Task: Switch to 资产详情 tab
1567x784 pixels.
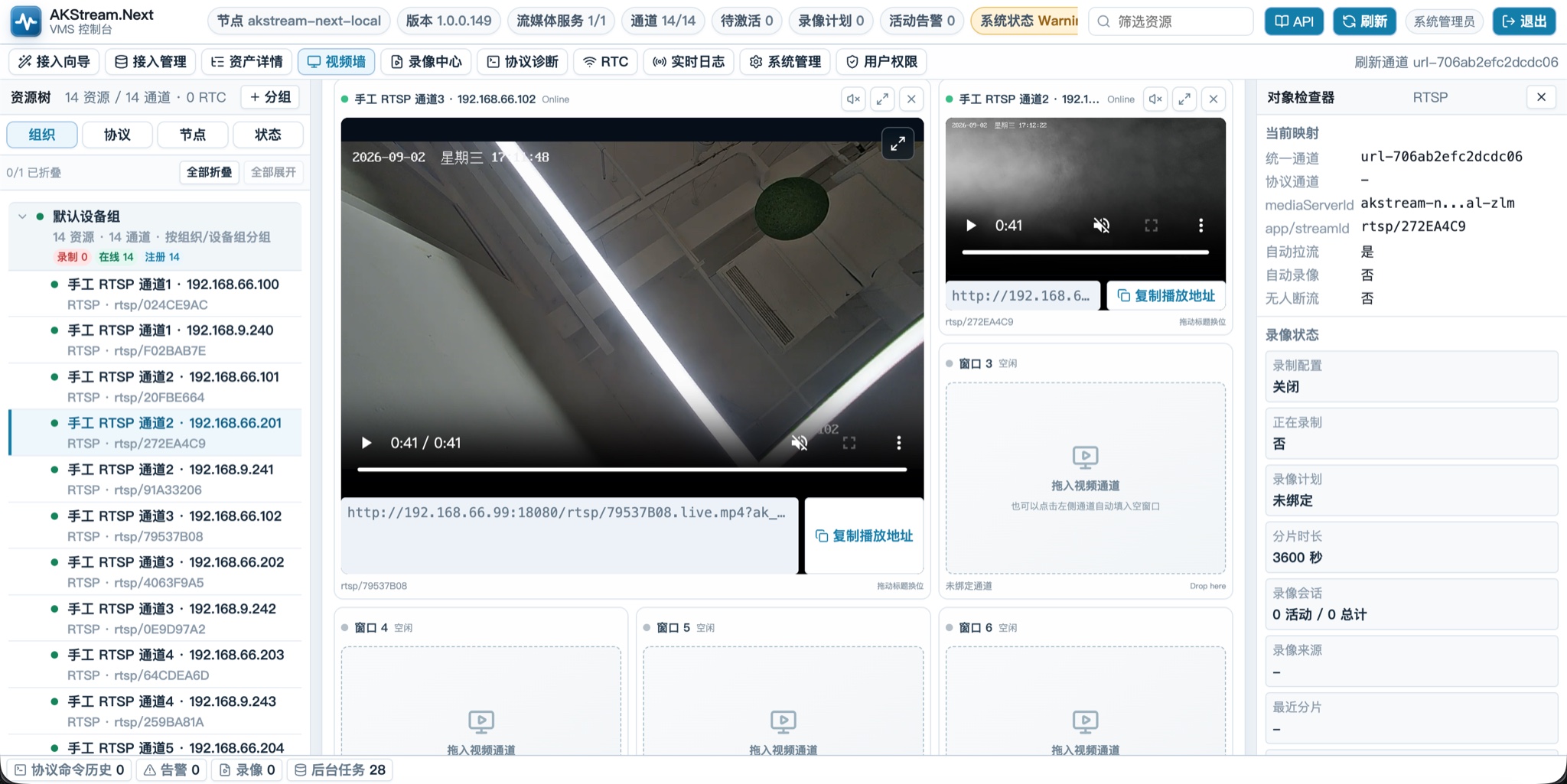Action: [x=246, y=62]
